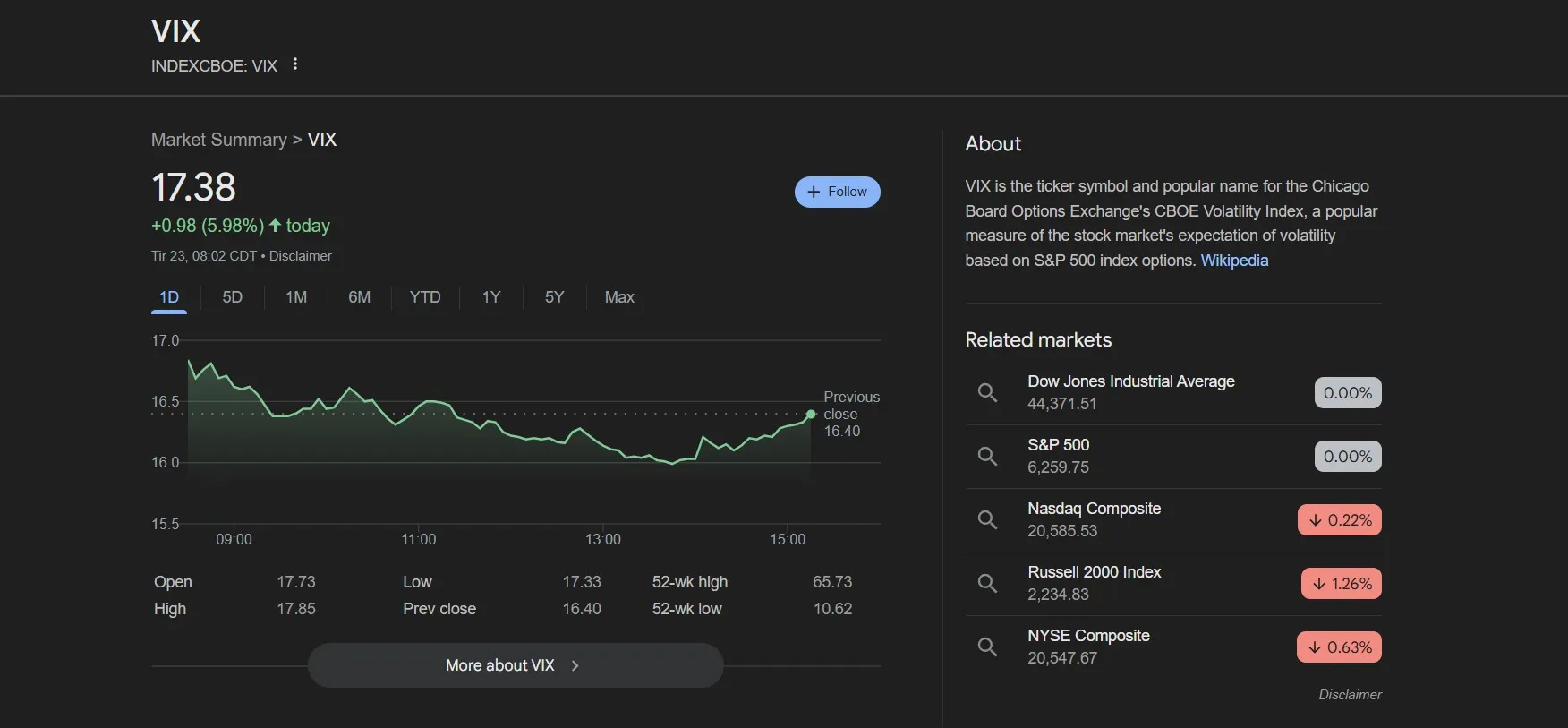
Task: Open the three-dot menu beside INDEXCBOE: VIX
Action: tap(294, 64)
